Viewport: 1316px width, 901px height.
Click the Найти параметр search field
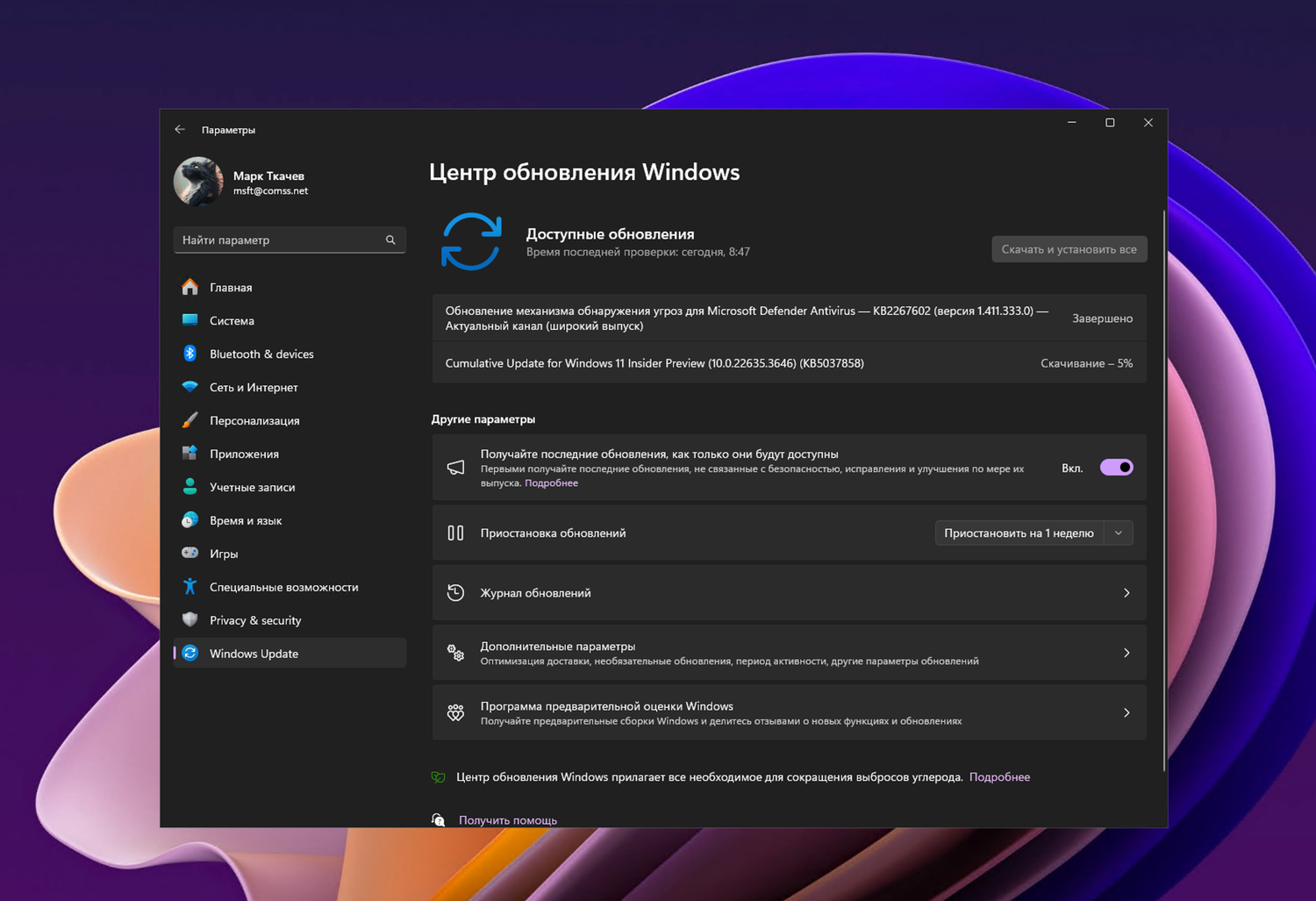coord(290,240)
